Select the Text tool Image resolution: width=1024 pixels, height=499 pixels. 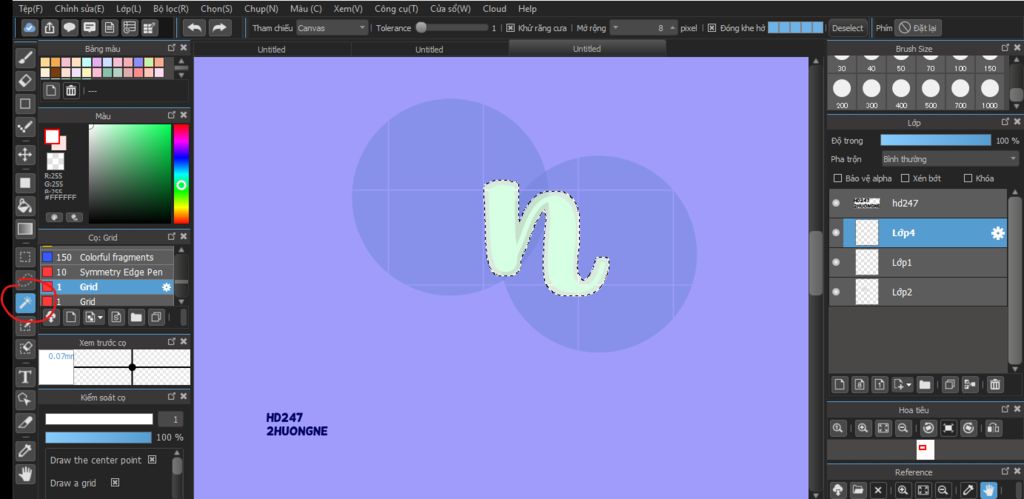25,376
